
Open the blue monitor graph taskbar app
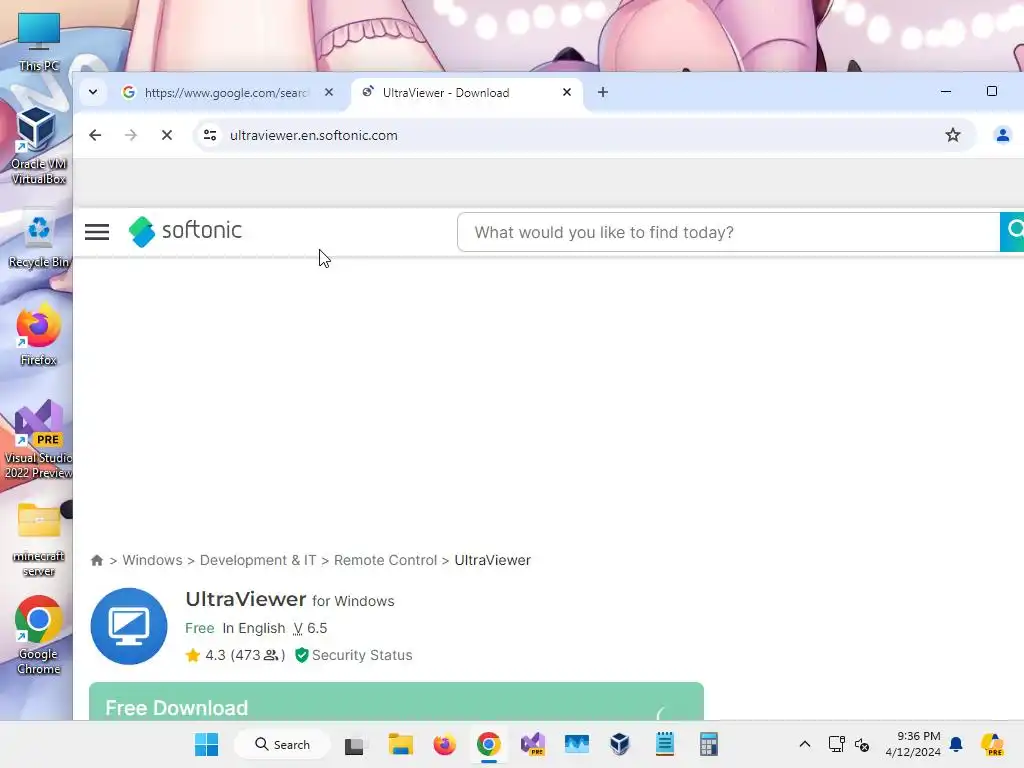pos(577,744)
